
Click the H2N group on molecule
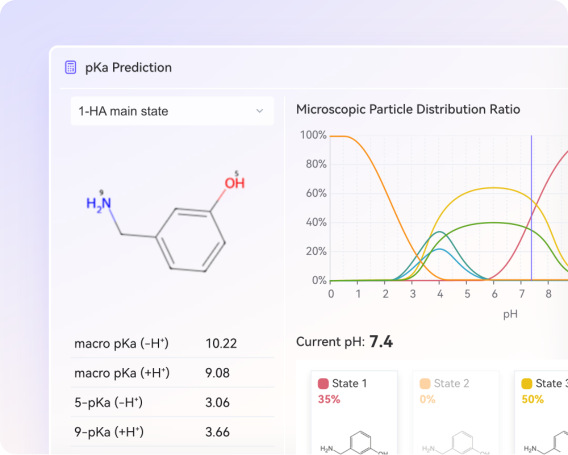(x=99, y=204)
